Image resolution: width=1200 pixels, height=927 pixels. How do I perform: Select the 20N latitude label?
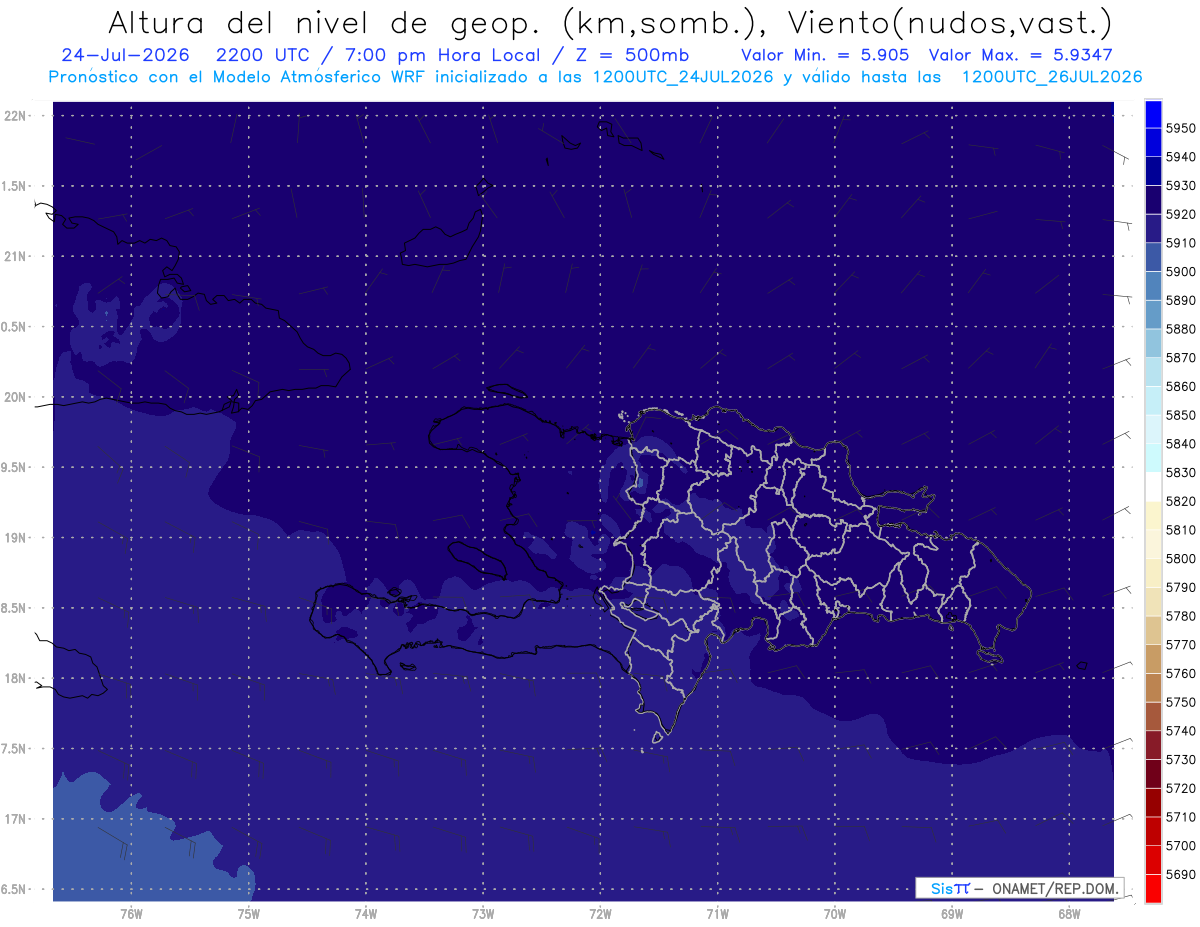pos(17,397)
